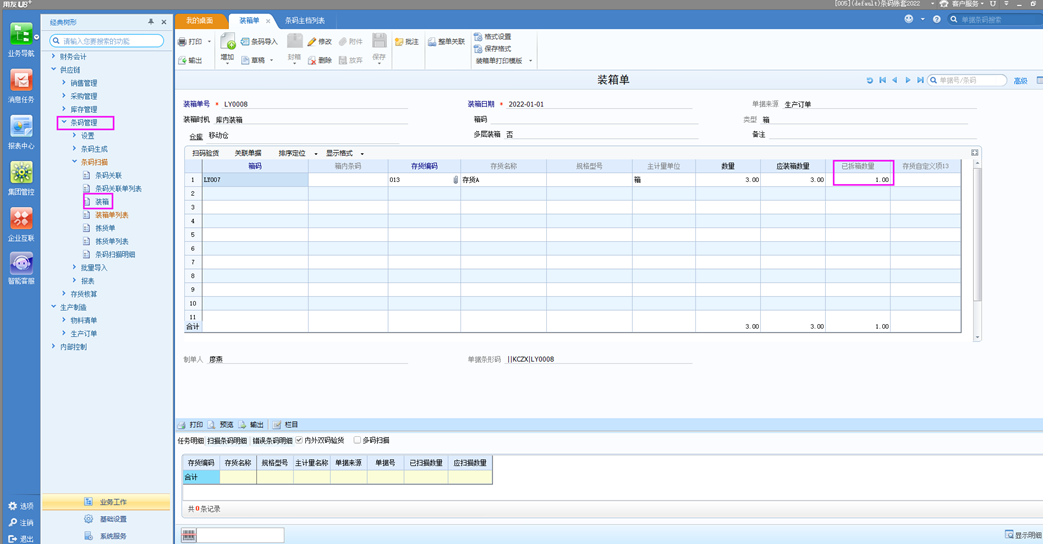
Task: Open 企业互联 sidebar icon
Action: coord(21,224)
